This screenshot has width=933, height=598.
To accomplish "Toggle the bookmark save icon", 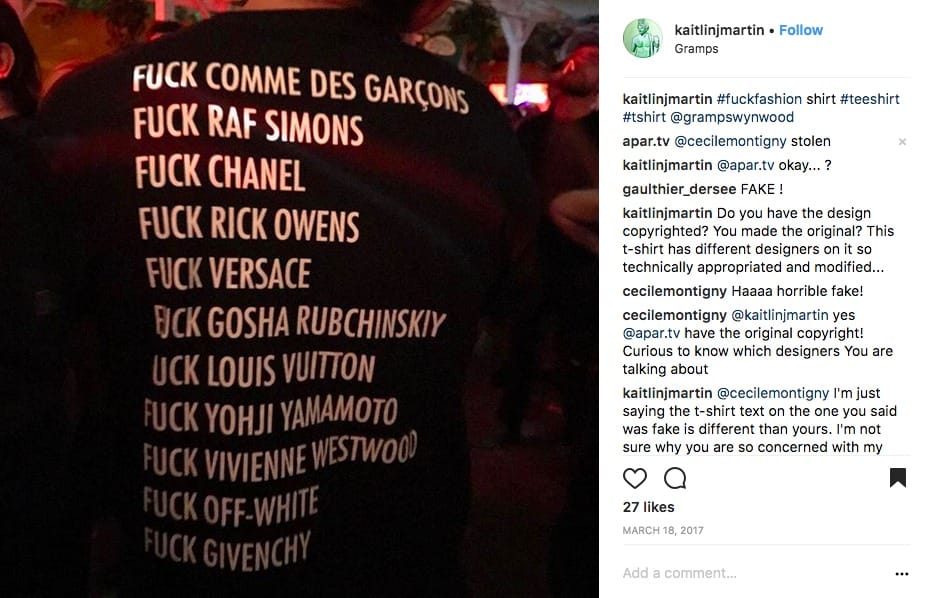I will 897,478.
